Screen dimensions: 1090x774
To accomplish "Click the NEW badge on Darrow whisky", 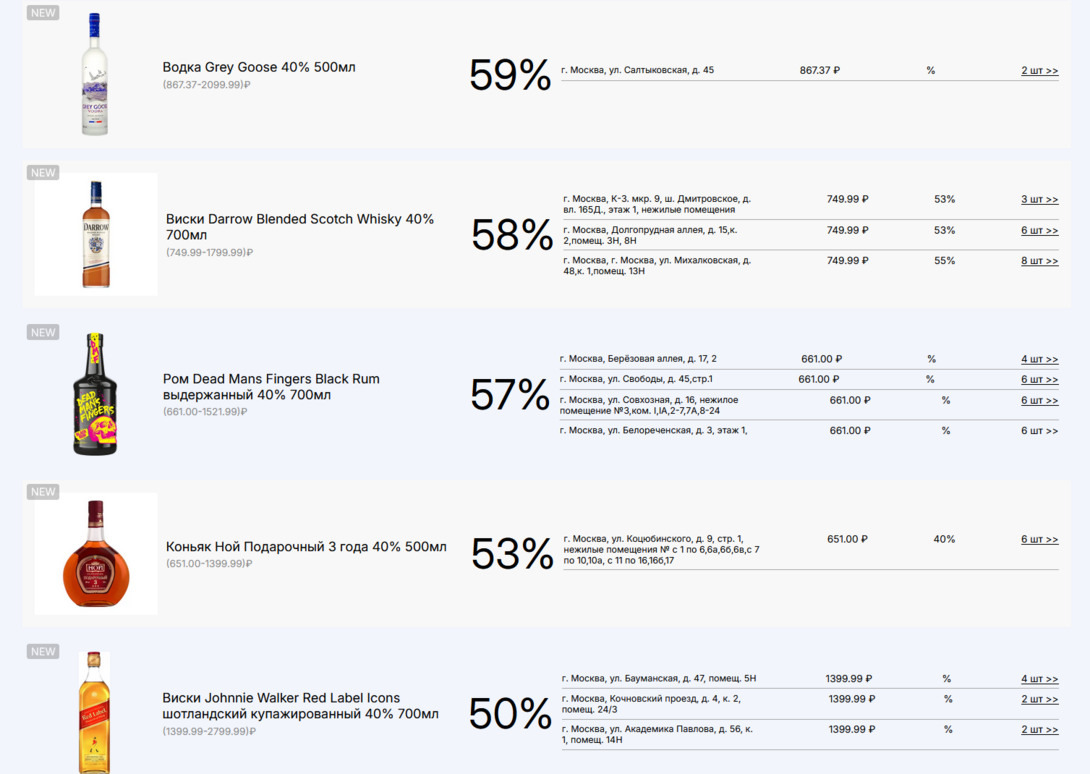I will (43, 173).
